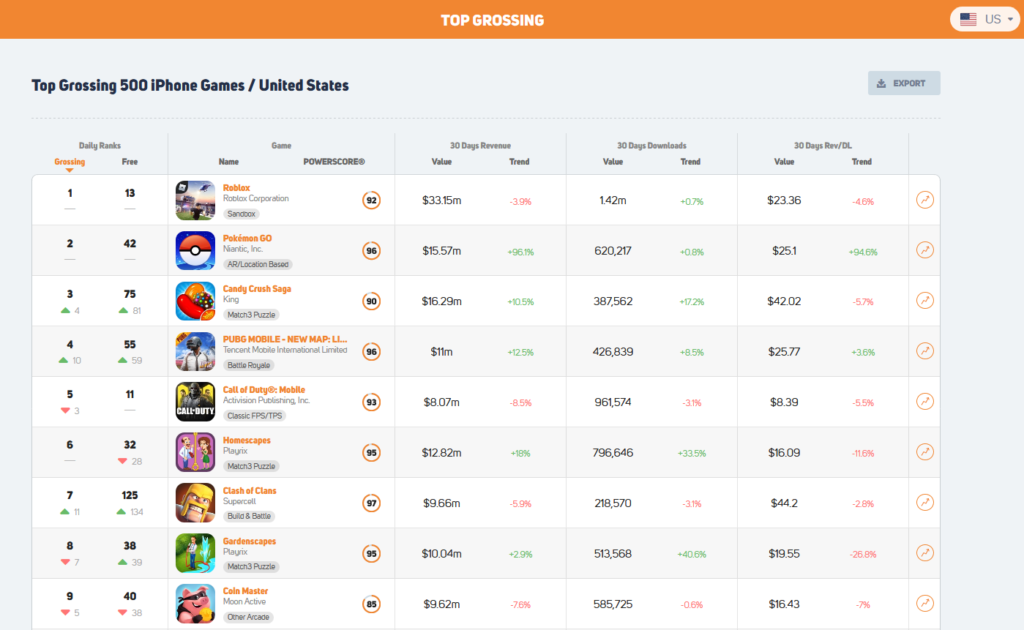The image size is (1024, 630).
Task: Export the top grossing list
Action: pos(904,83)
